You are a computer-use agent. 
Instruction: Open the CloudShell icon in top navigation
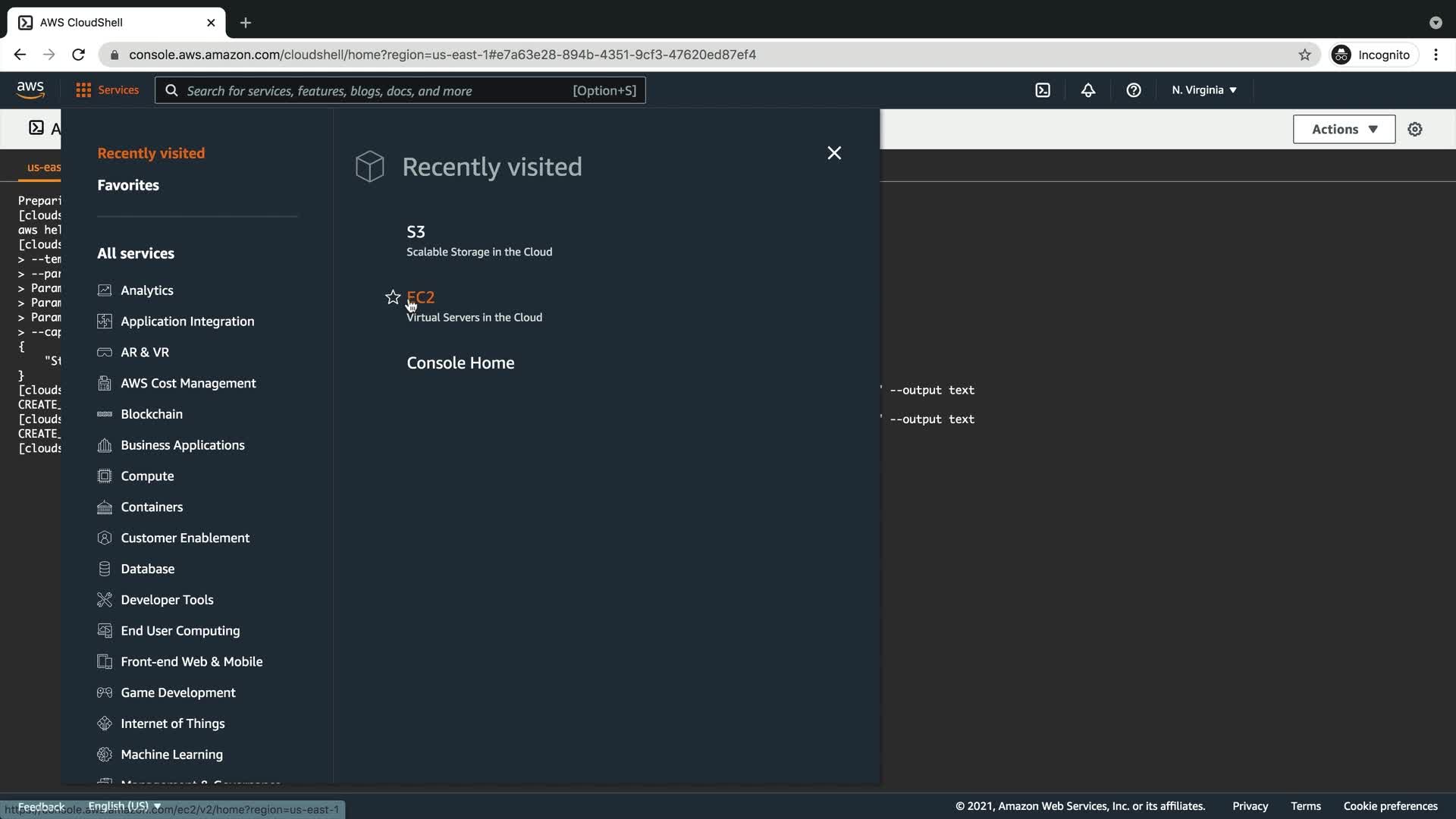(1043, 90)
